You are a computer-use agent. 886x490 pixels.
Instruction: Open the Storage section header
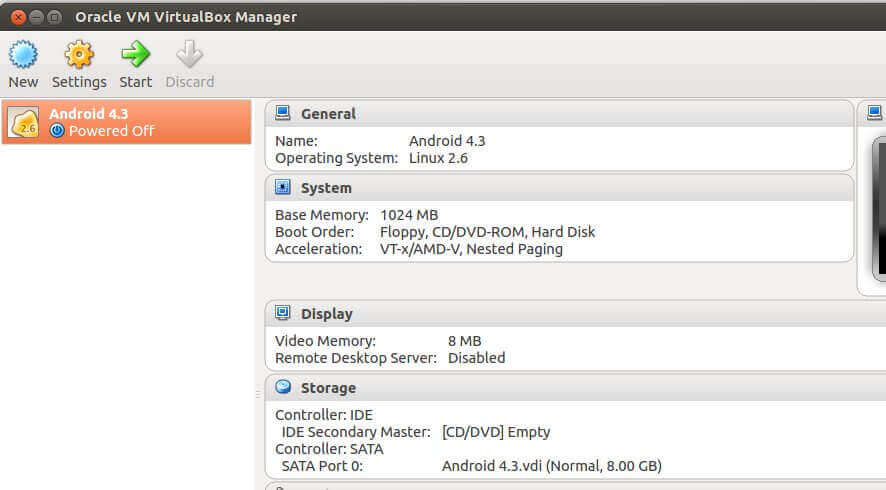[576, 388]
